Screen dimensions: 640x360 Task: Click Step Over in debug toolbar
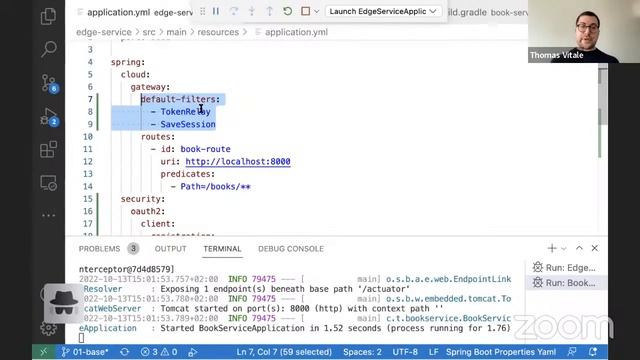pyautogui.click(x=234, y=11)
